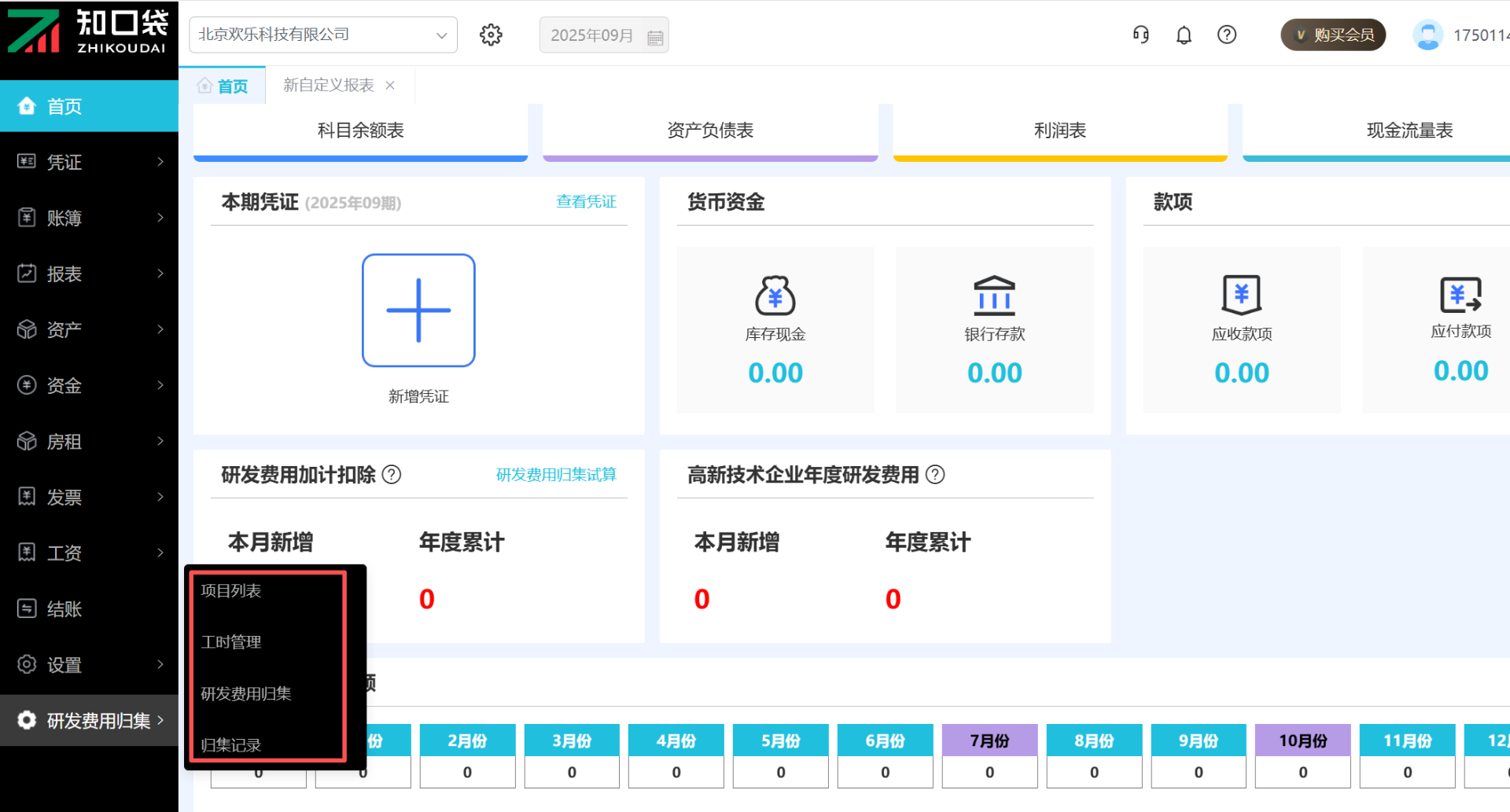This screenshot has width=1510, height=812.
Task: Click the help question mark in top bar
Action: pyautogui.click(x=1227, y=35)
